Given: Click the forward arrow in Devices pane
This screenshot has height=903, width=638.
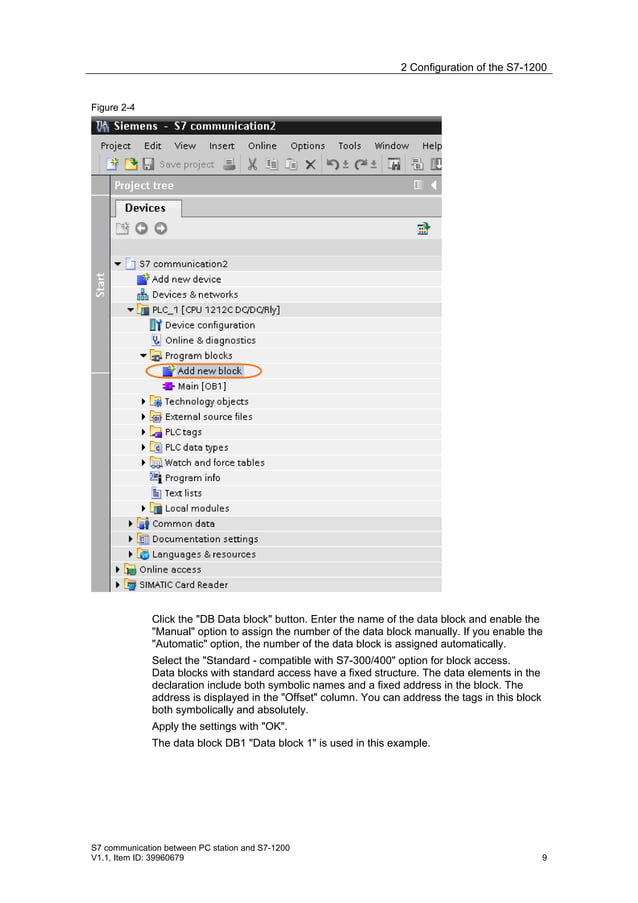Looking at the screenshot, I should pos(161,229).
